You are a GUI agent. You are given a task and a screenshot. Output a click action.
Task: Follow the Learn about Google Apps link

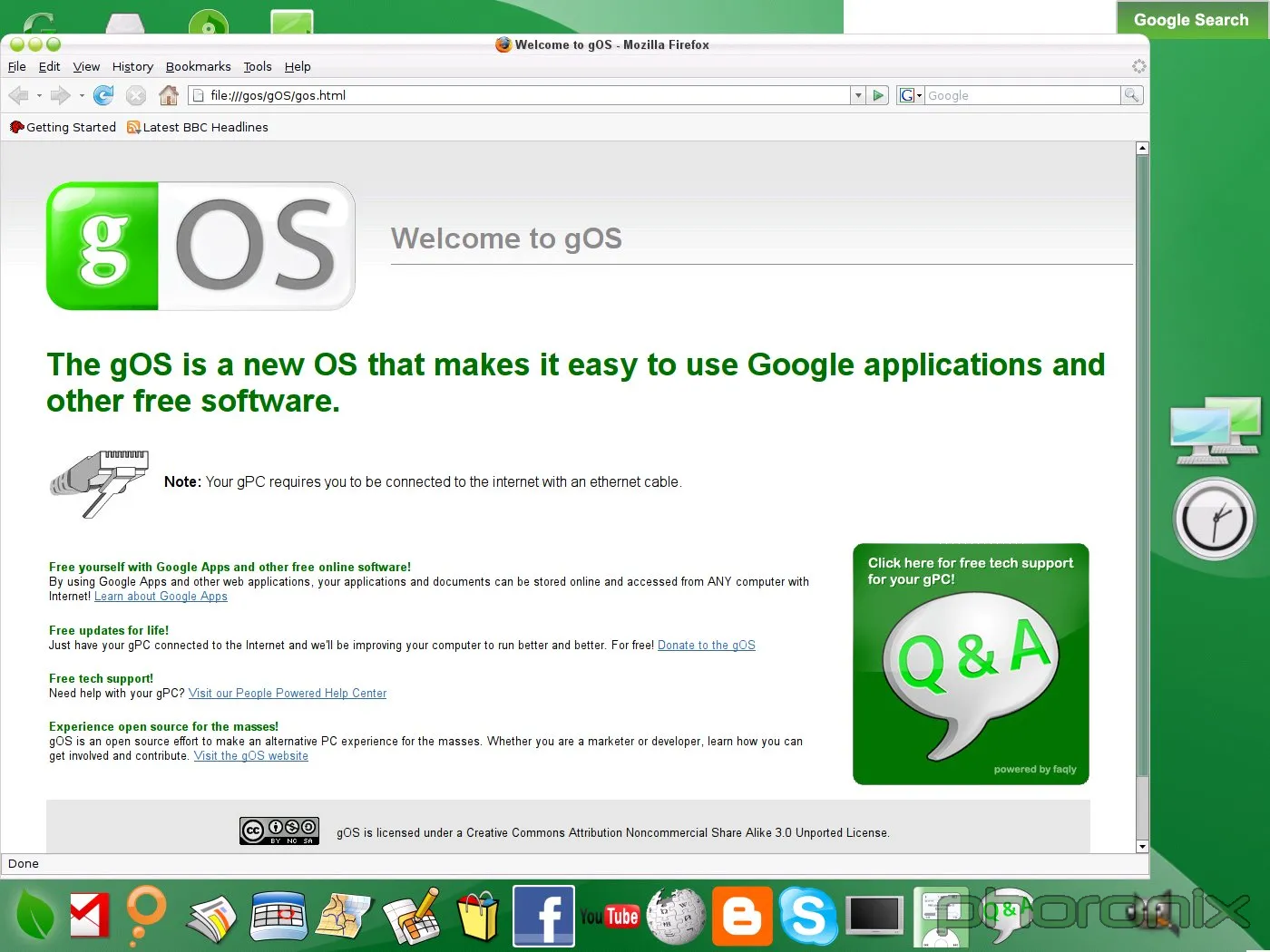click(x=161, y=597)
